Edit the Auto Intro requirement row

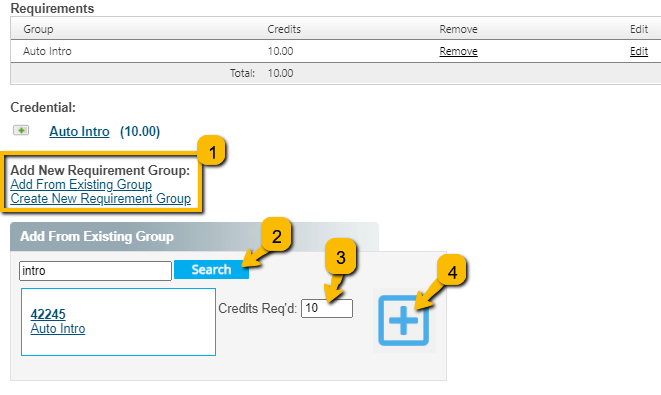pos(639,51)
